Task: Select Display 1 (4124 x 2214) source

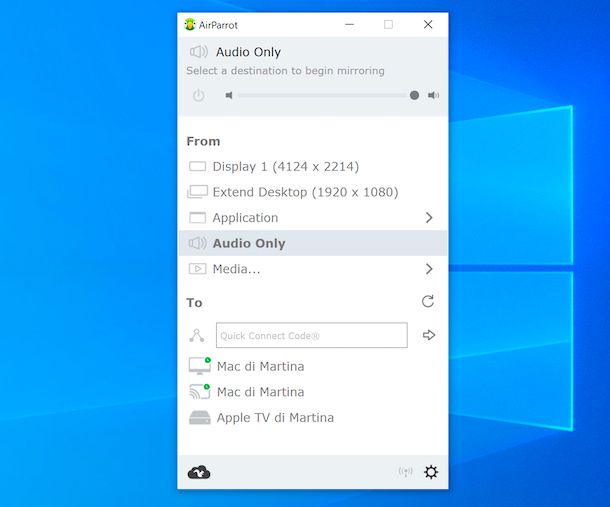Action: pyautogui.click(x=313, y=167)
